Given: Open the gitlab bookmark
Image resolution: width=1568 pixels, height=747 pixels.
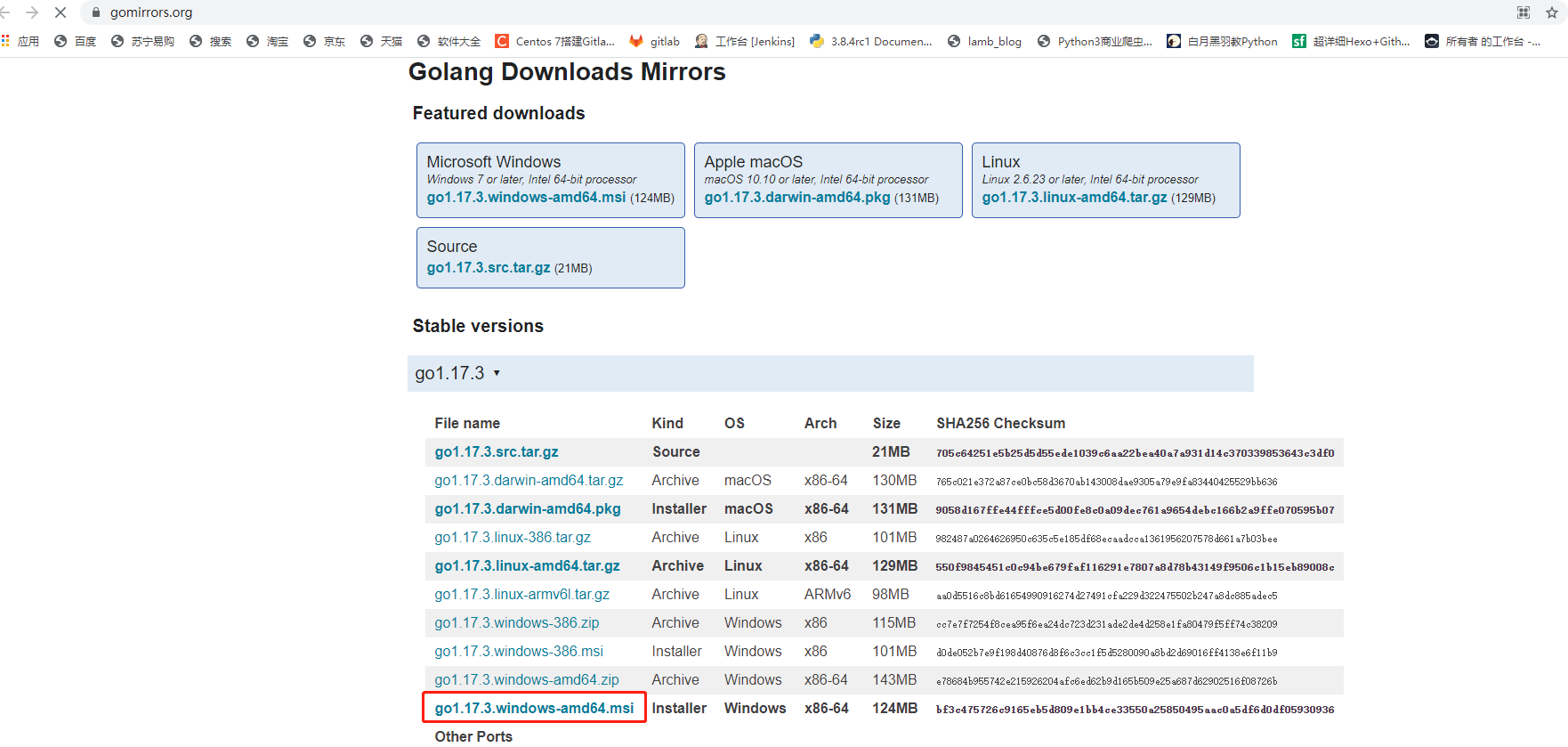Looking at the screenshot, I should pos(654,41).
